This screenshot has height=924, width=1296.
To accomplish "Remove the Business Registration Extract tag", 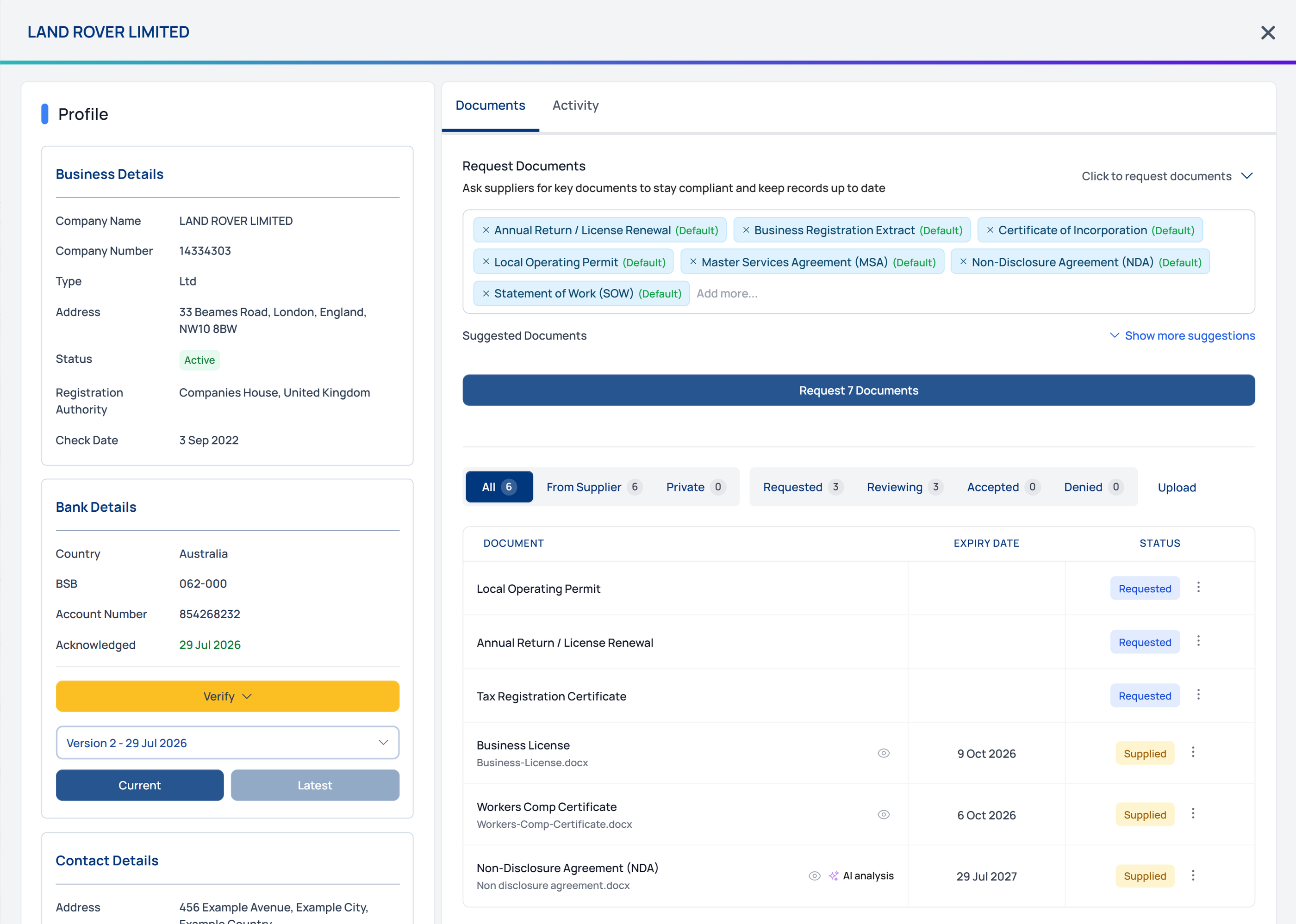I will 746,230.
